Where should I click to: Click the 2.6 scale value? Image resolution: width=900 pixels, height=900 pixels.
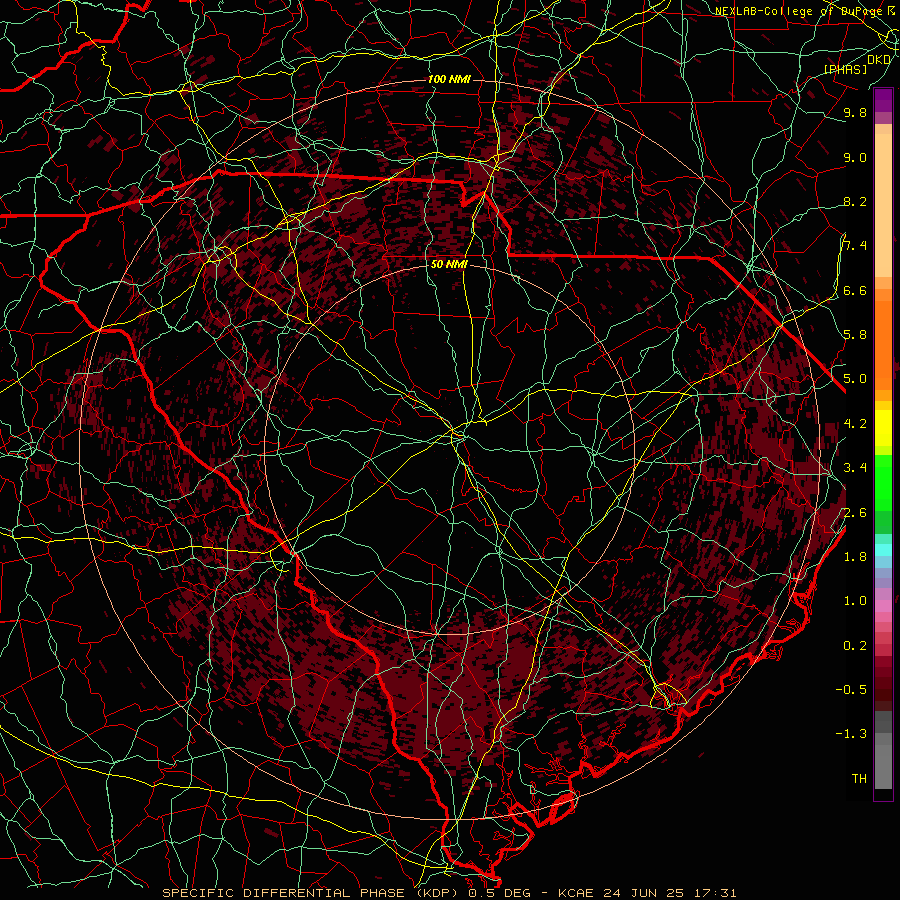855,513
